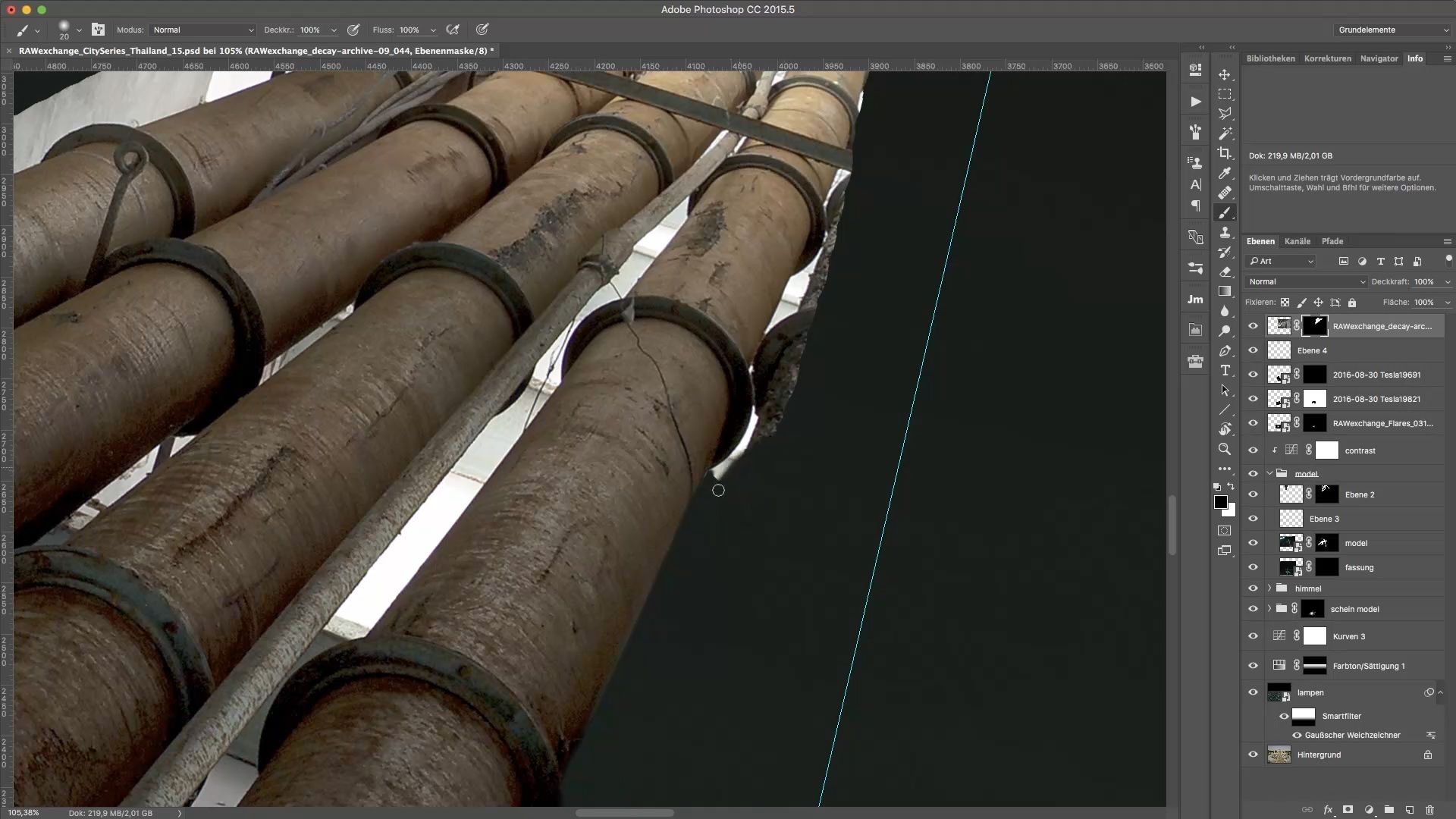Select the Magic Wand tool
Image resolution: width=1456 pixels, height=819 pixels.
[x=1225, y=133]
